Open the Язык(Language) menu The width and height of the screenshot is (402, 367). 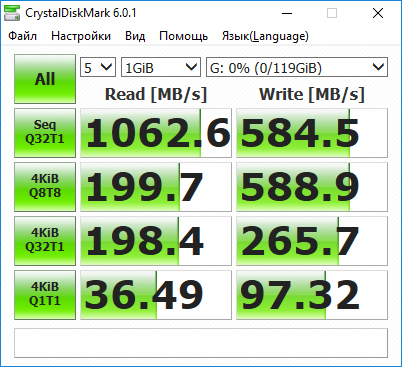265,36
